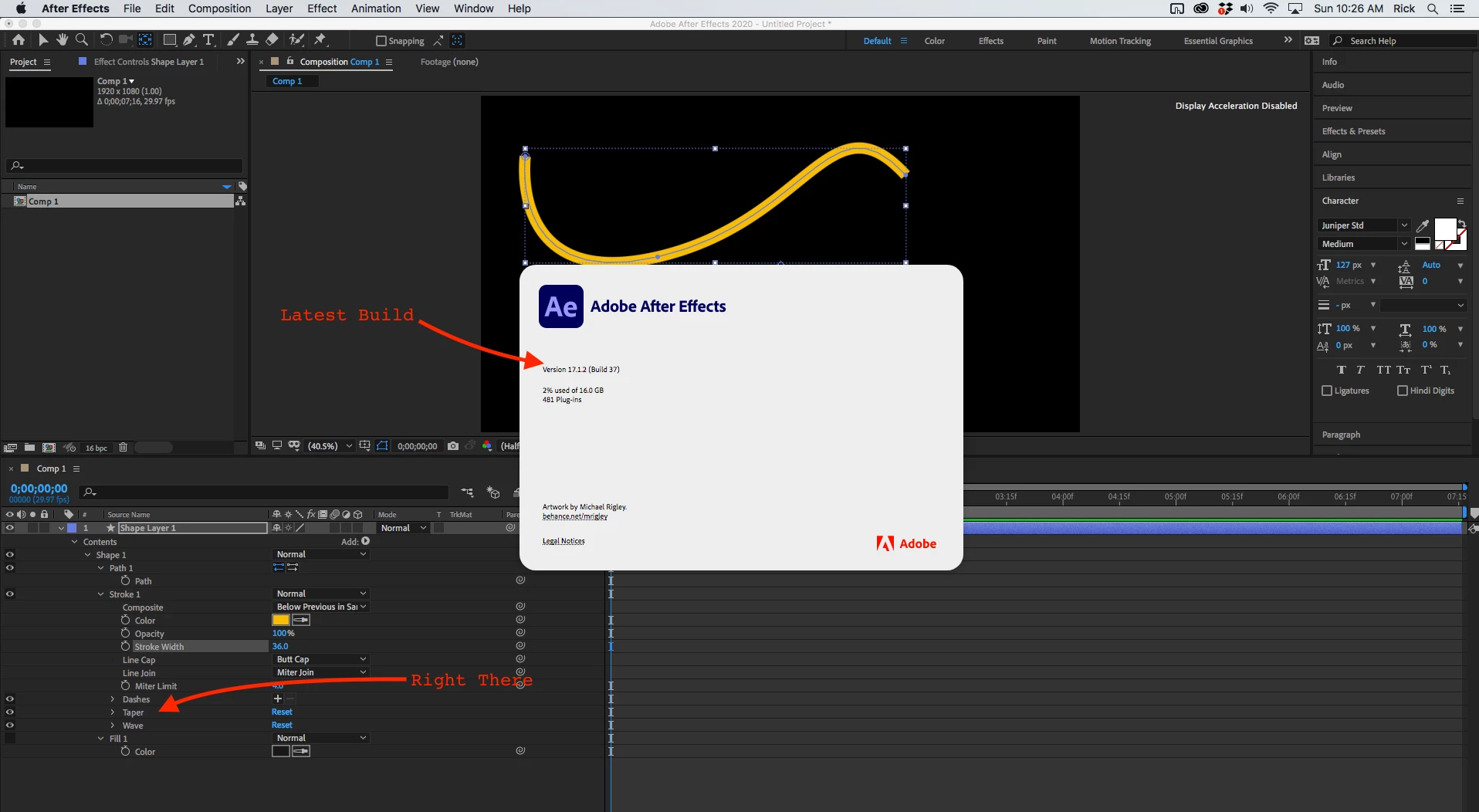Open the Line Cap dropdown showing Butt Cap
The image size is (1479, 812).
[x=321, y=659]
